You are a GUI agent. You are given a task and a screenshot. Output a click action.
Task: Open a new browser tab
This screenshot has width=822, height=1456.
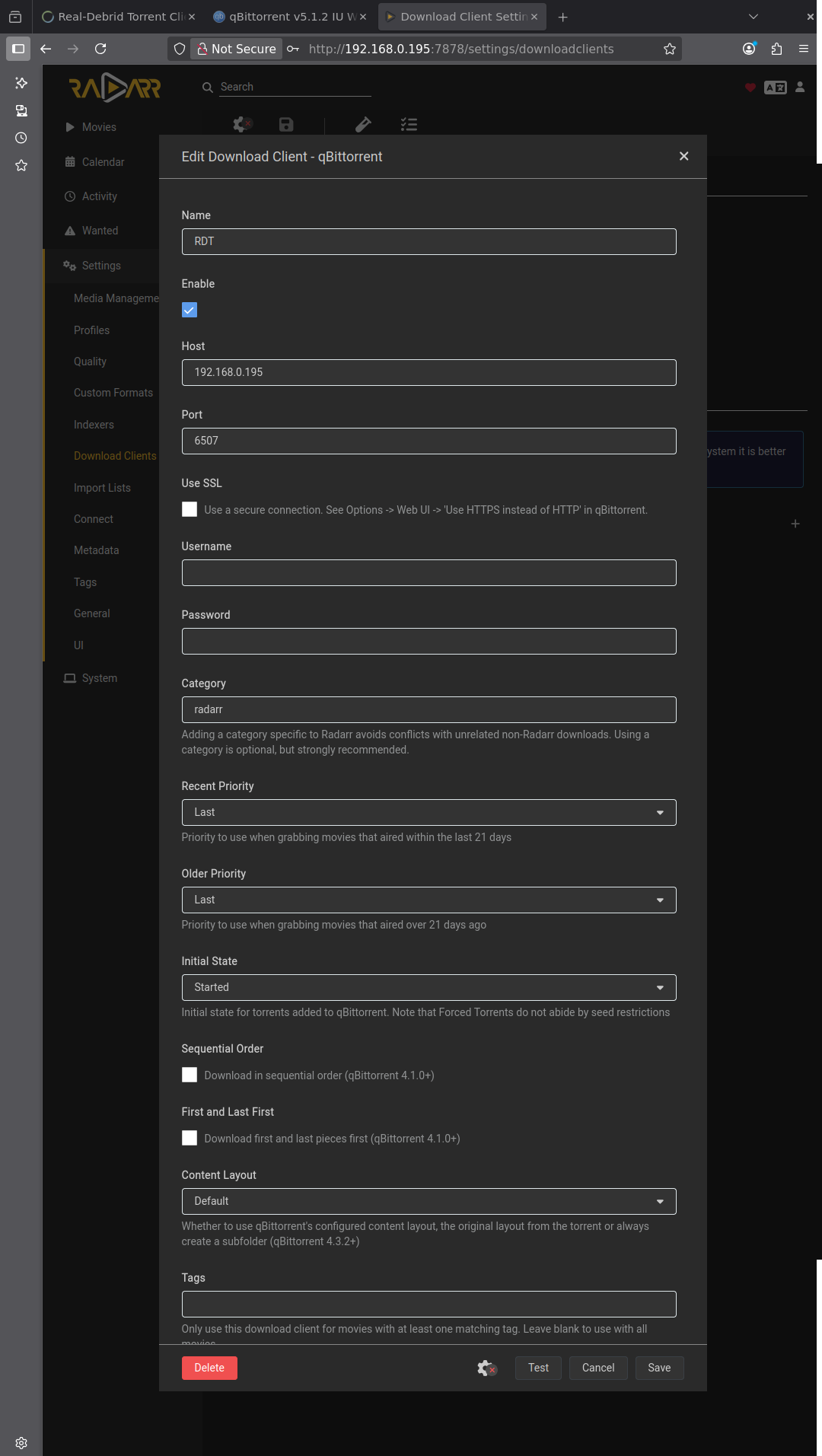coord(562,17)
